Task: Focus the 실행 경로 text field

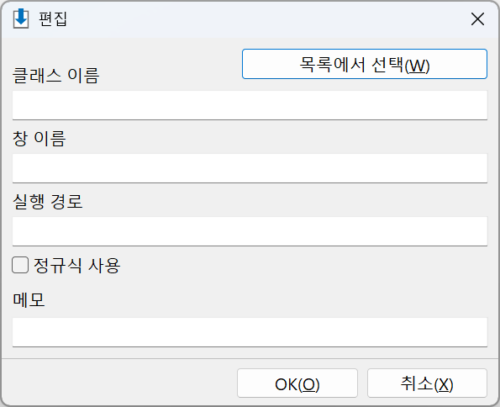Action: coord(250,231)
